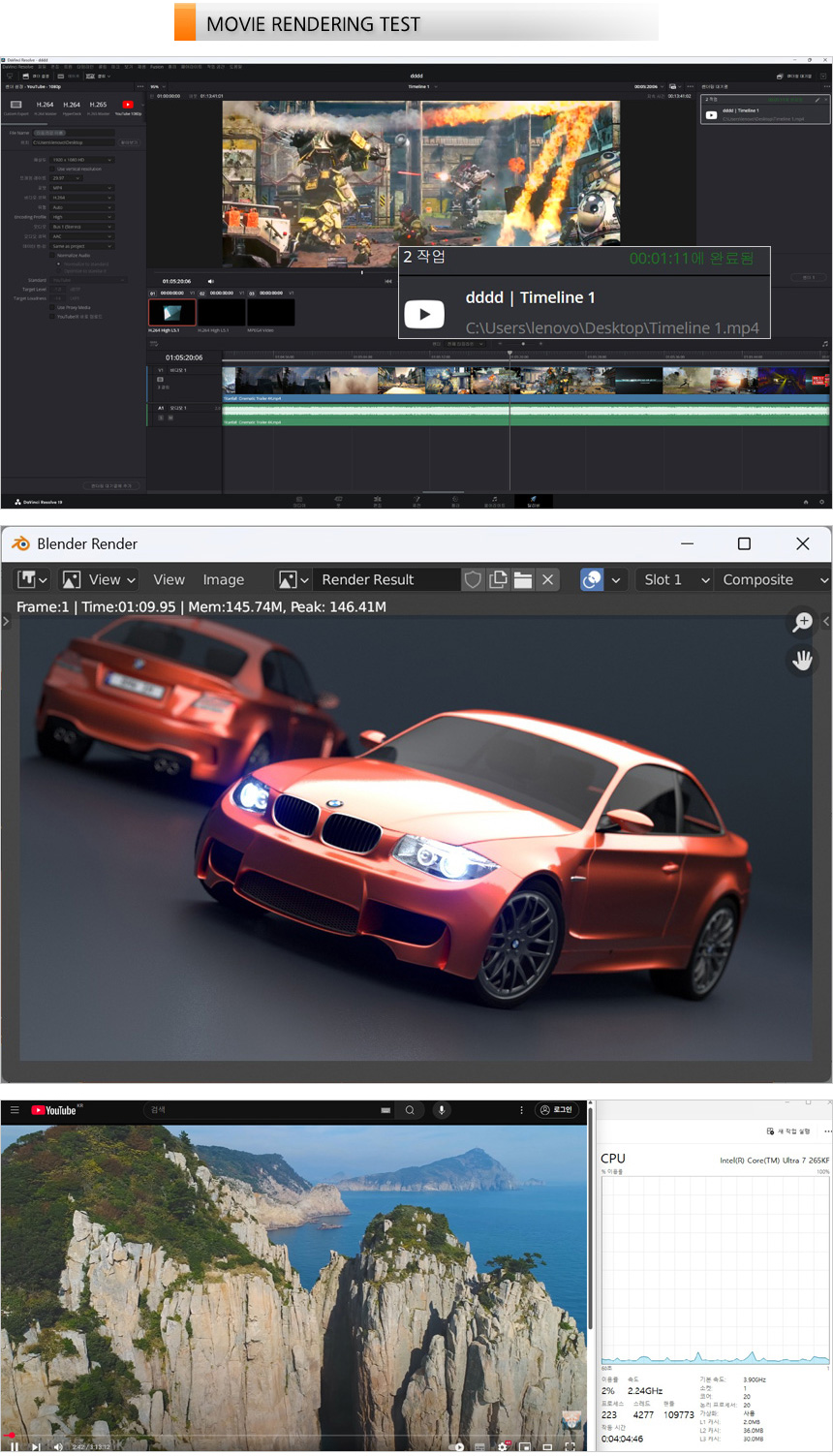Viewport: 833px width, 1456px height.
Task: Toggle the Normalize Audio checkbox
Action: [x=53, y=256]
